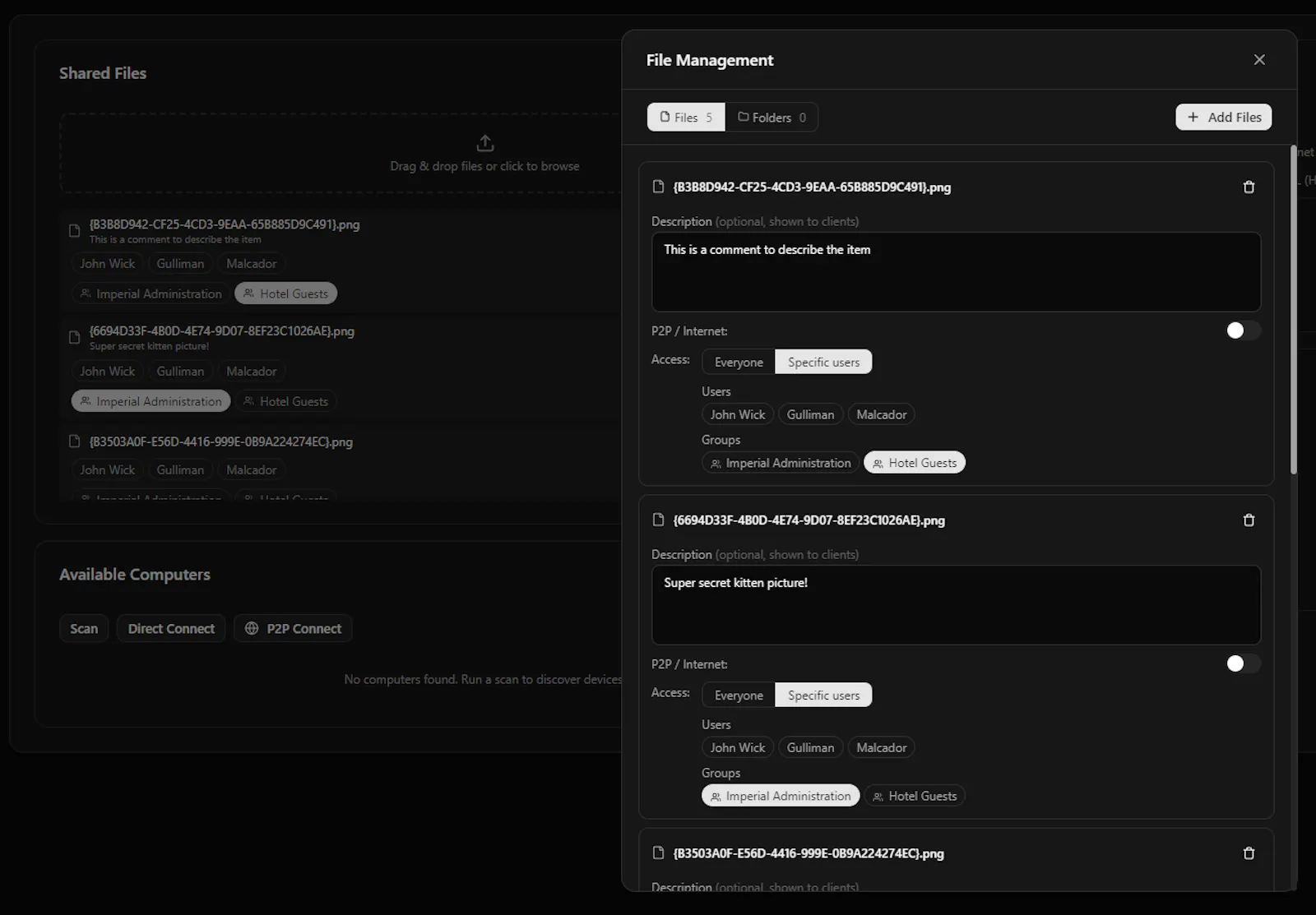This screenshot has width=1316, height=915.
Task: Edit 'Super secret kitten picture!' description field
Action: [x=956, y=604]
